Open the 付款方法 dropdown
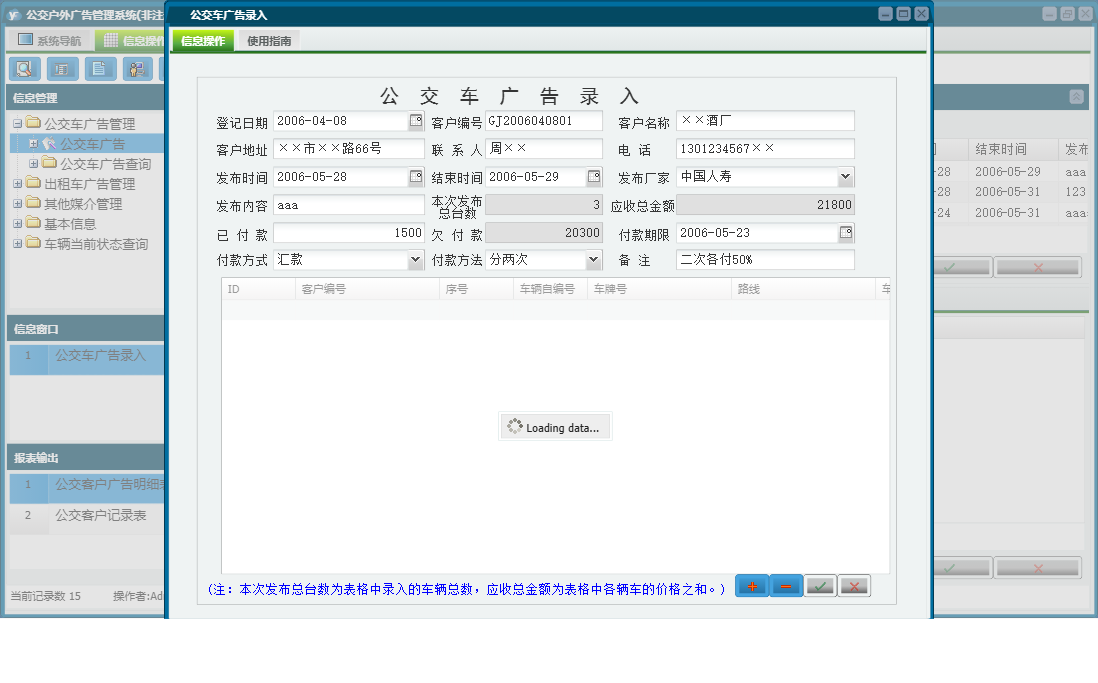Viewport: 1098px width, 683px height. 593,260
